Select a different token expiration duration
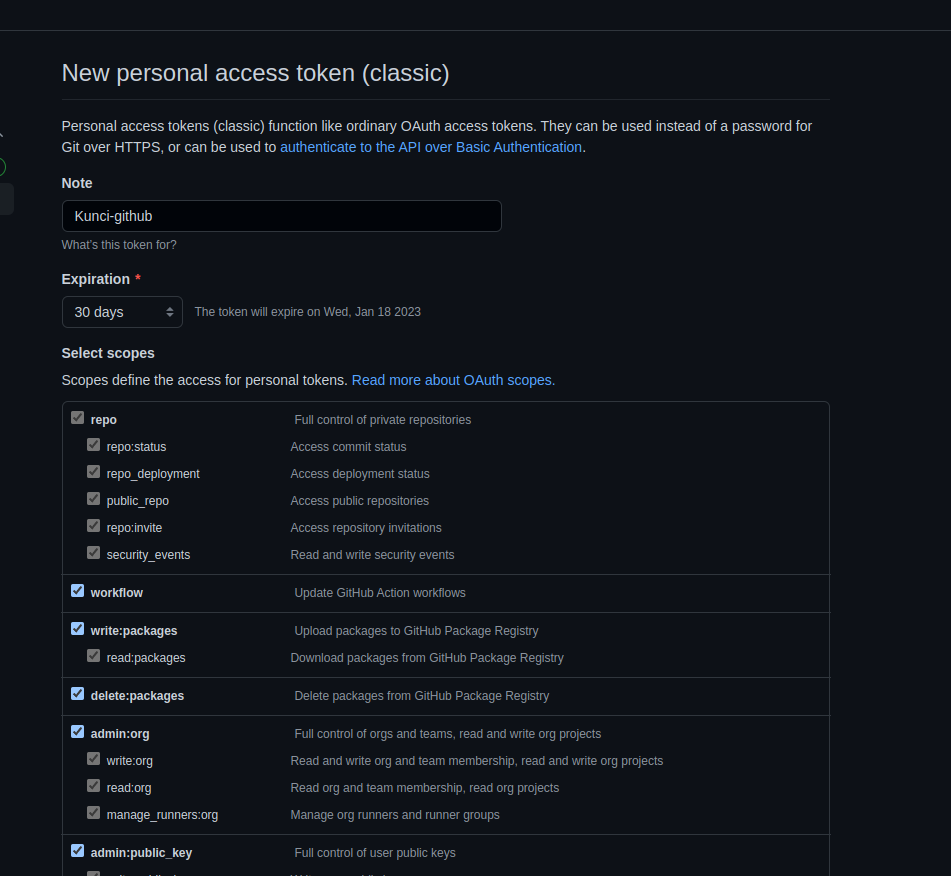Screen dimensions: 951x876 tap(121, 311)
